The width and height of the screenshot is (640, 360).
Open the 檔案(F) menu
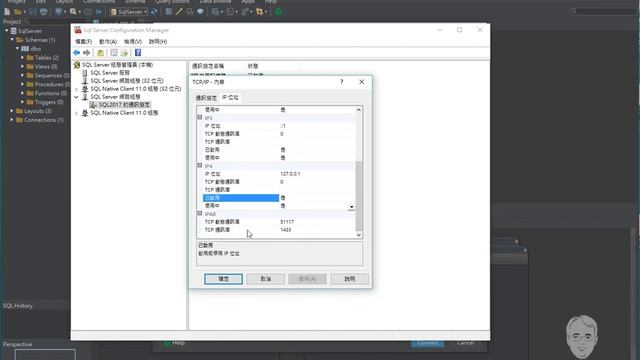tap(83, 42)
